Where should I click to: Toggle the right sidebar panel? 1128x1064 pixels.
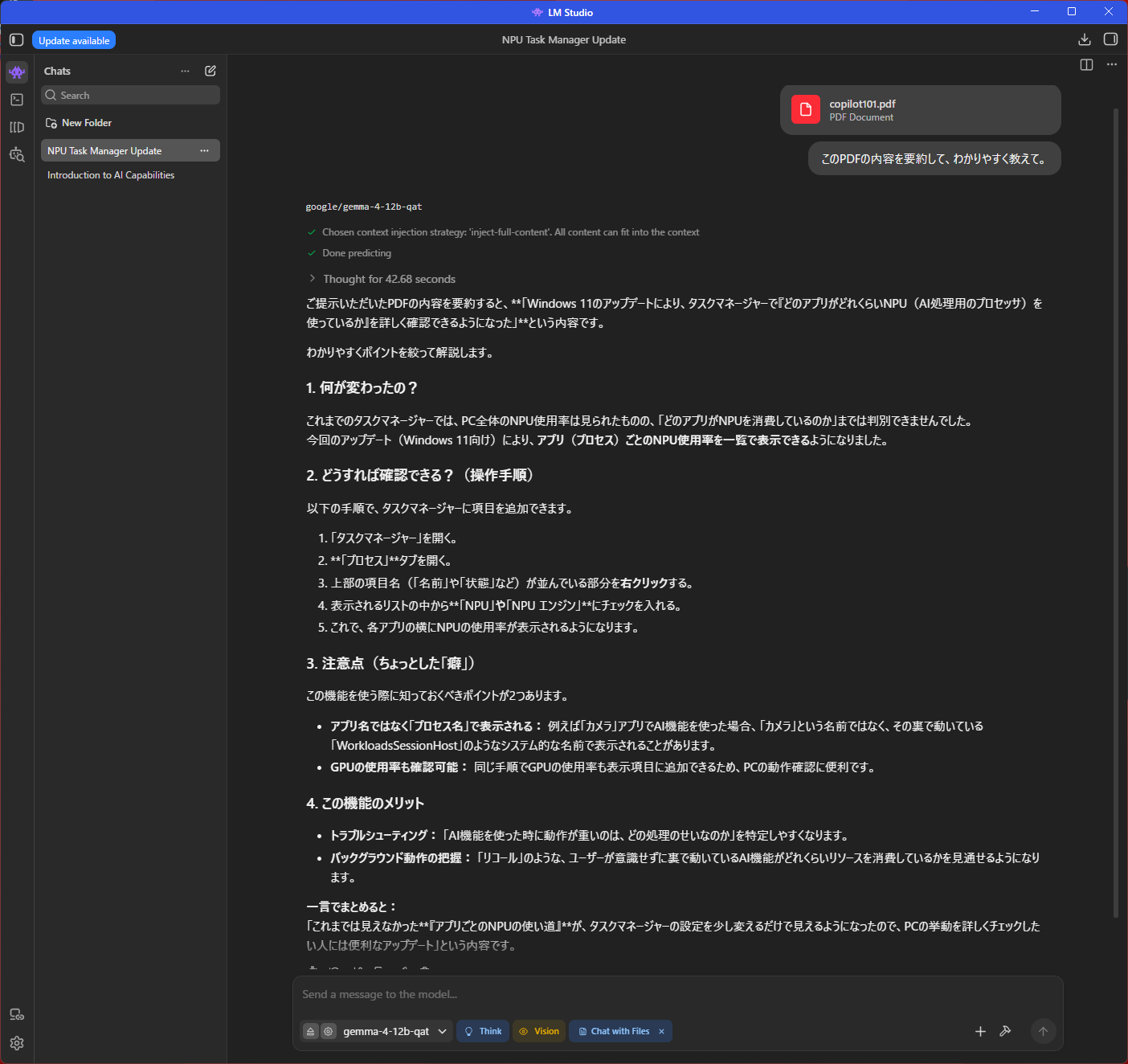pyautogui.click(x=1111, y=39)
